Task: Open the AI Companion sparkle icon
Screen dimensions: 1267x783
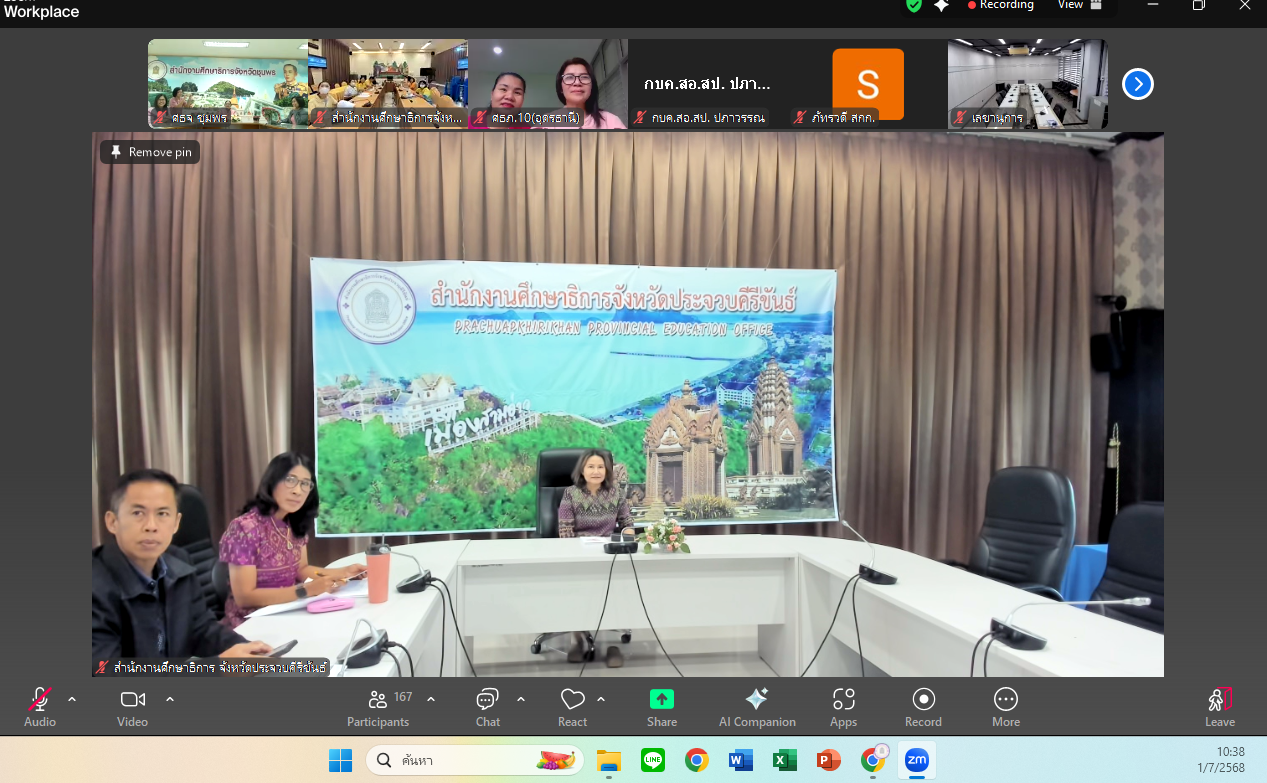Action: pyautogui.click(x=757, y=699)
